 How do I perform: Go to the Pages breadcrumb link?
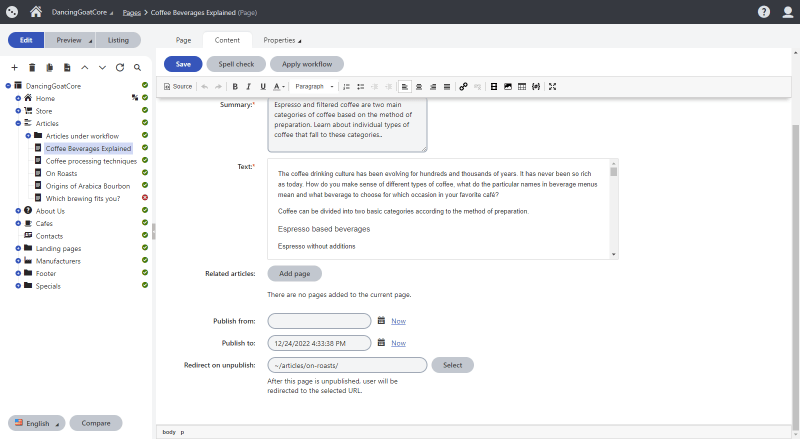pos(132,12)
